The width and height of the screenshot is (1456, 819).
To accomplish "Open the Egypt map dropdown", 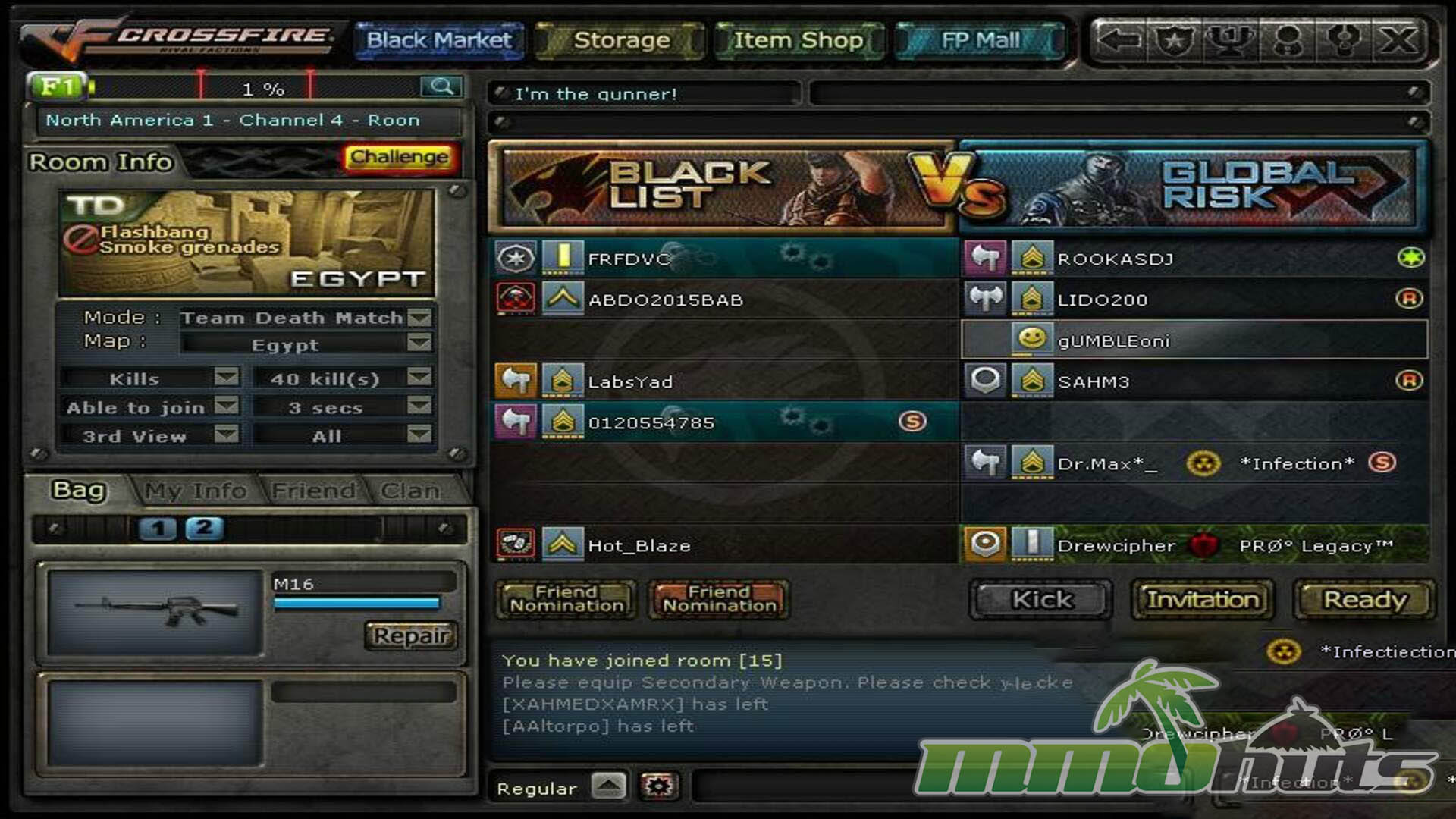I will click(419, 344).
